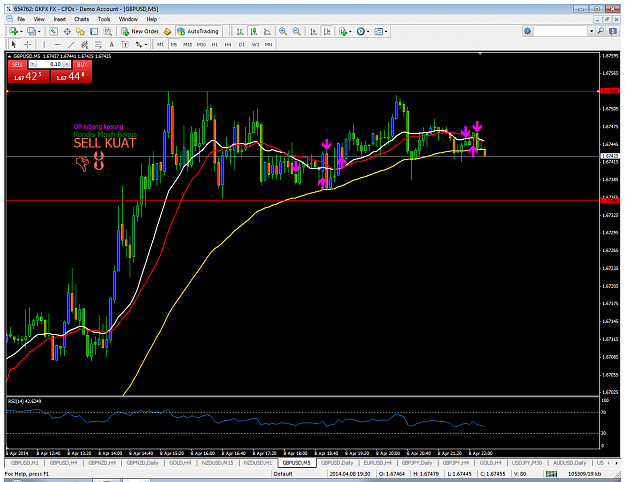625x482 pixels.
Task: Open the File menu
Action: [21, 19]
